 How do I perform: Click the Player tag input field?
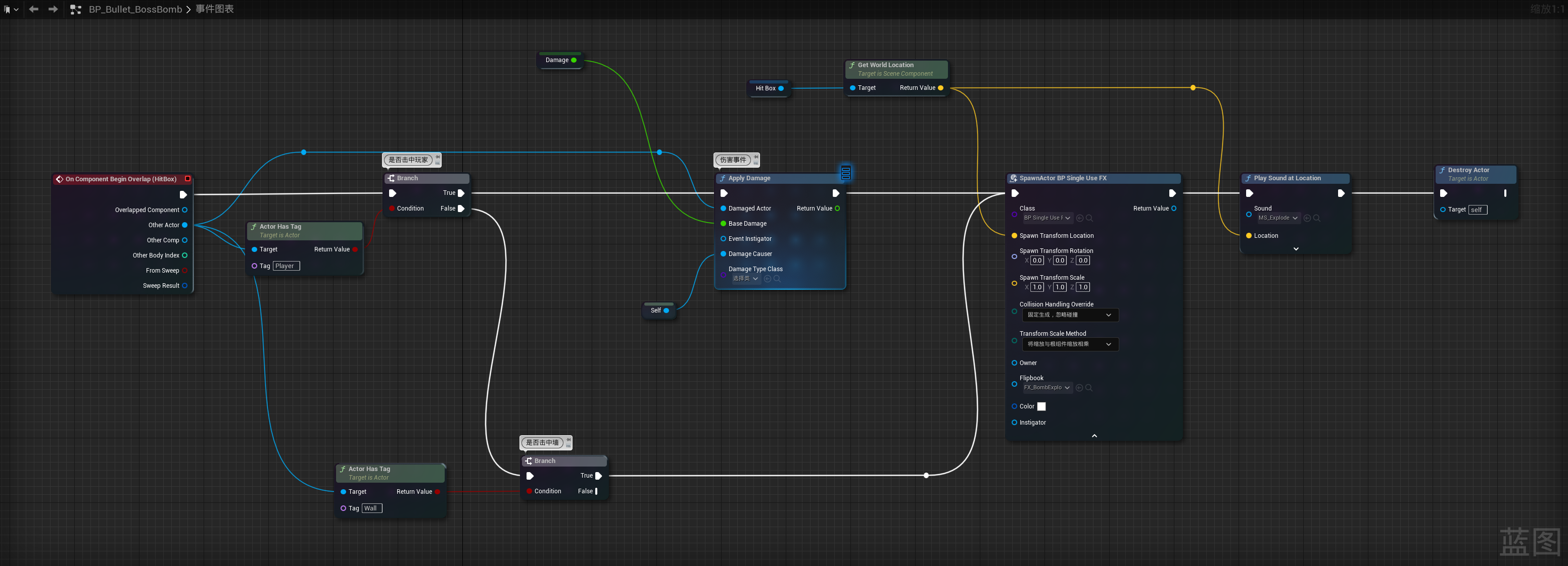pos(286,266)
